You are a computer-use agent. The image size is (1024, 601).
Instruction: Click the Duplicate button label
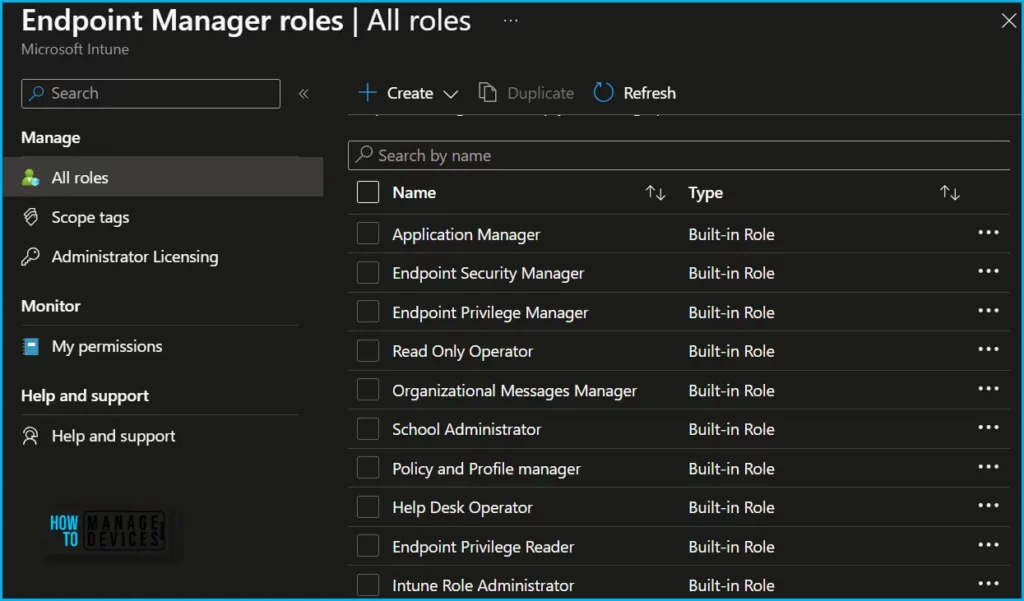(541, 93)
